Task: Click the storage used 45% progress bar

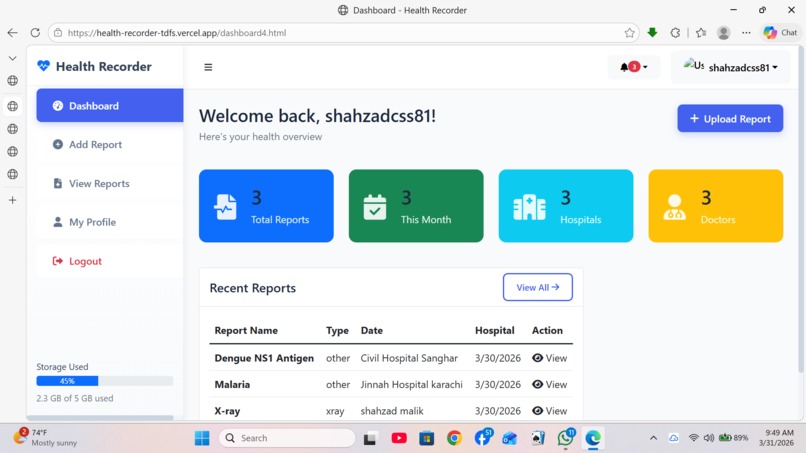Action: (105, 381)
